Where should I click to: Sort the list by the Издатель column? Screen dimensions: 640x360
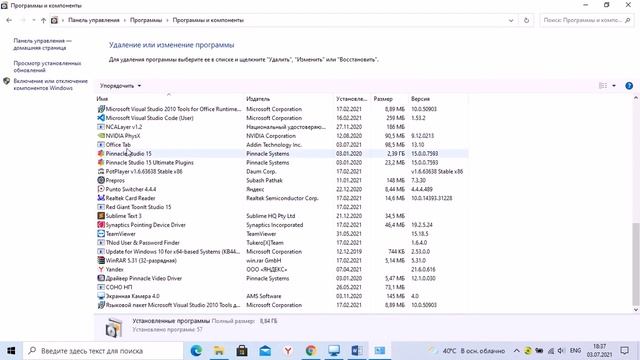coord(289,99)
